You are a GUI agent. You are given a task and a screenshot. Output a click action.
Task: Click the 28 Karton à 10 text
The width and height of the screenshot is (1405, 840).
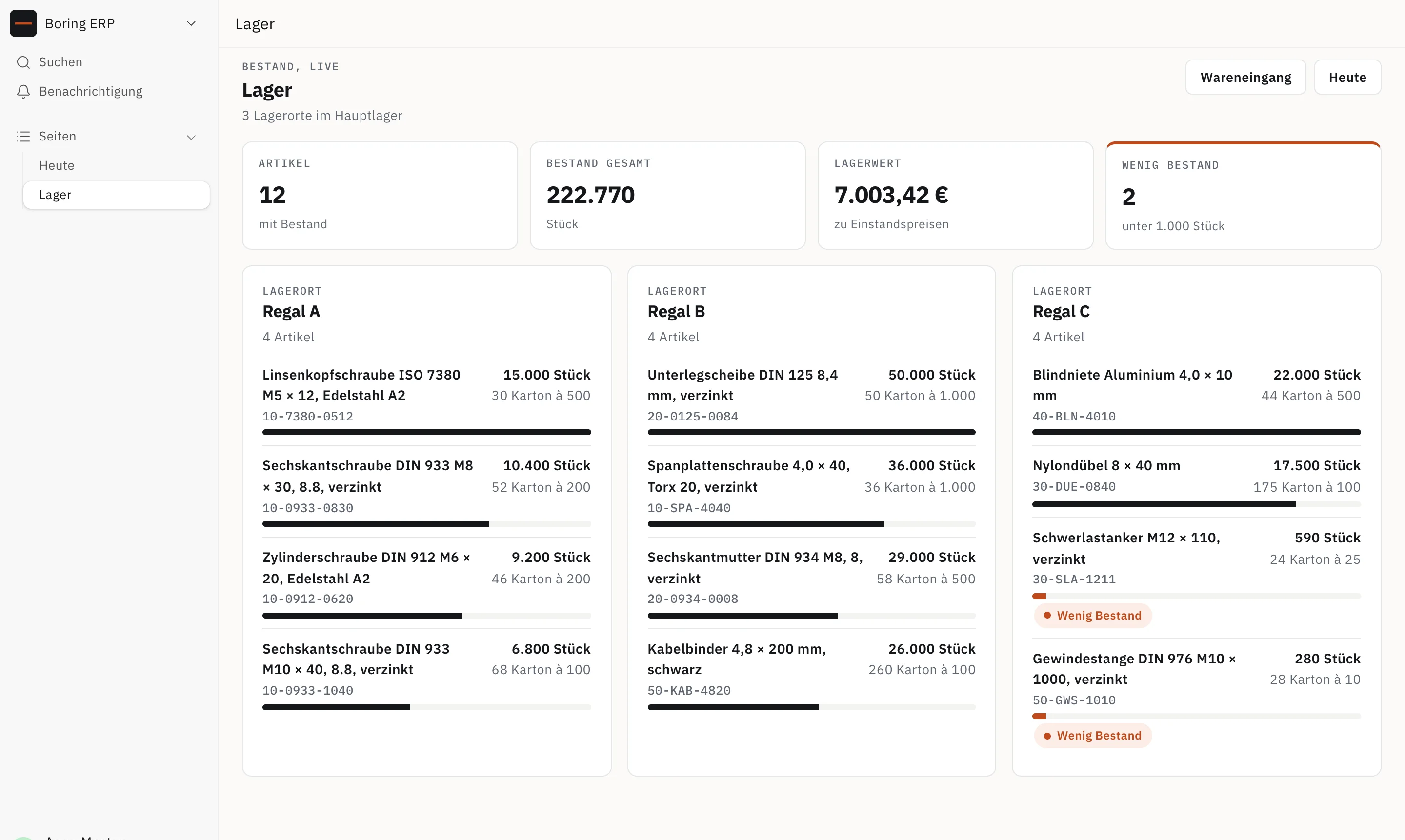(x=1314, y=679)
